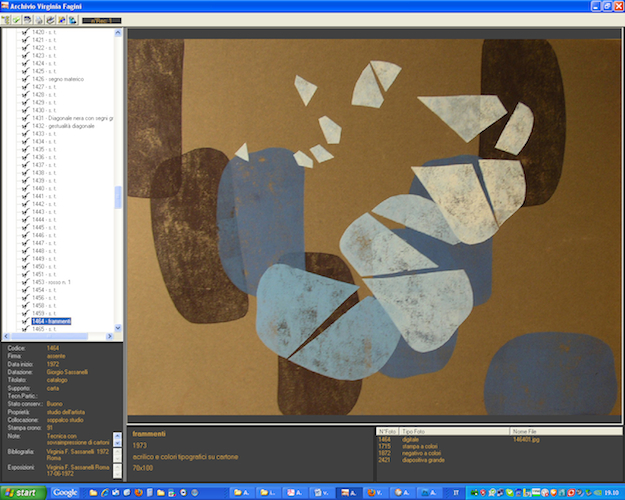Click the dimensions text 70x100

143,468
